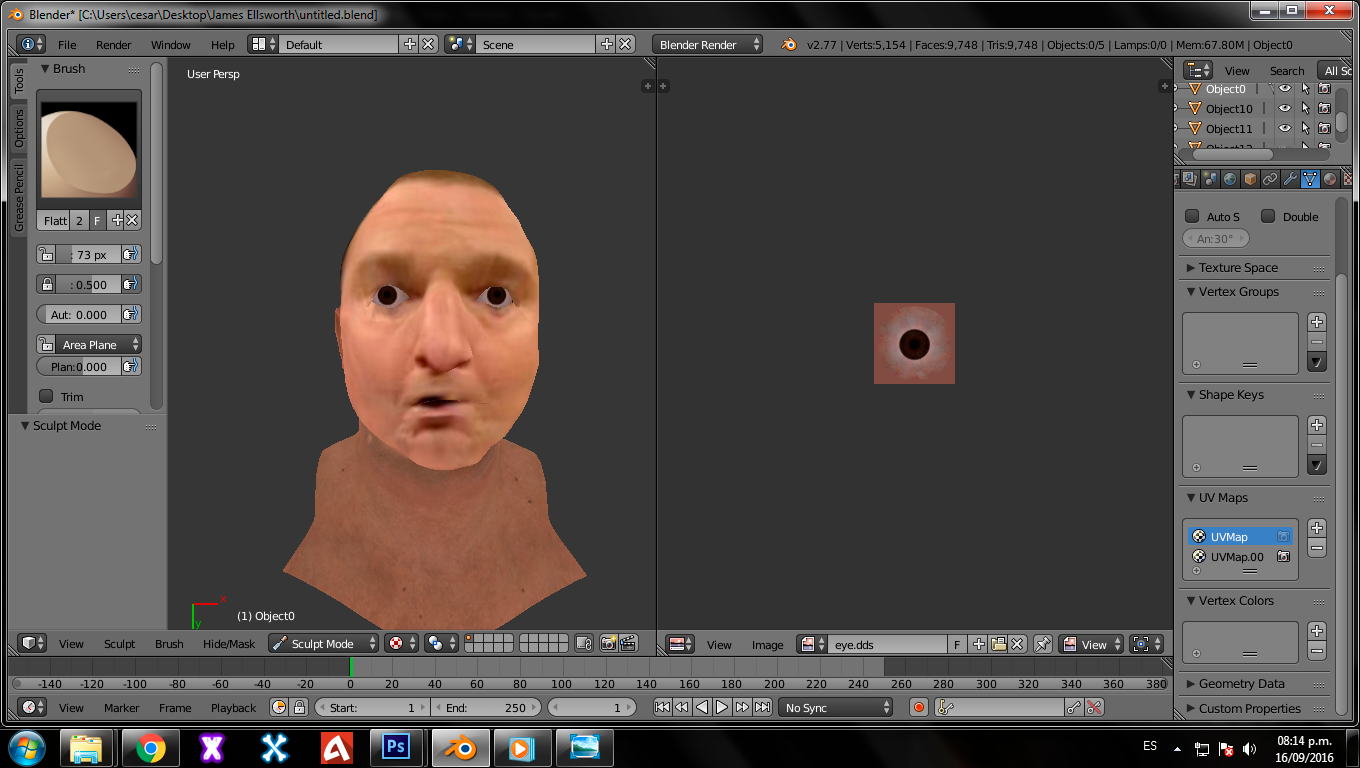Click the OpenGL render animation clapper icon

(628, 644)
